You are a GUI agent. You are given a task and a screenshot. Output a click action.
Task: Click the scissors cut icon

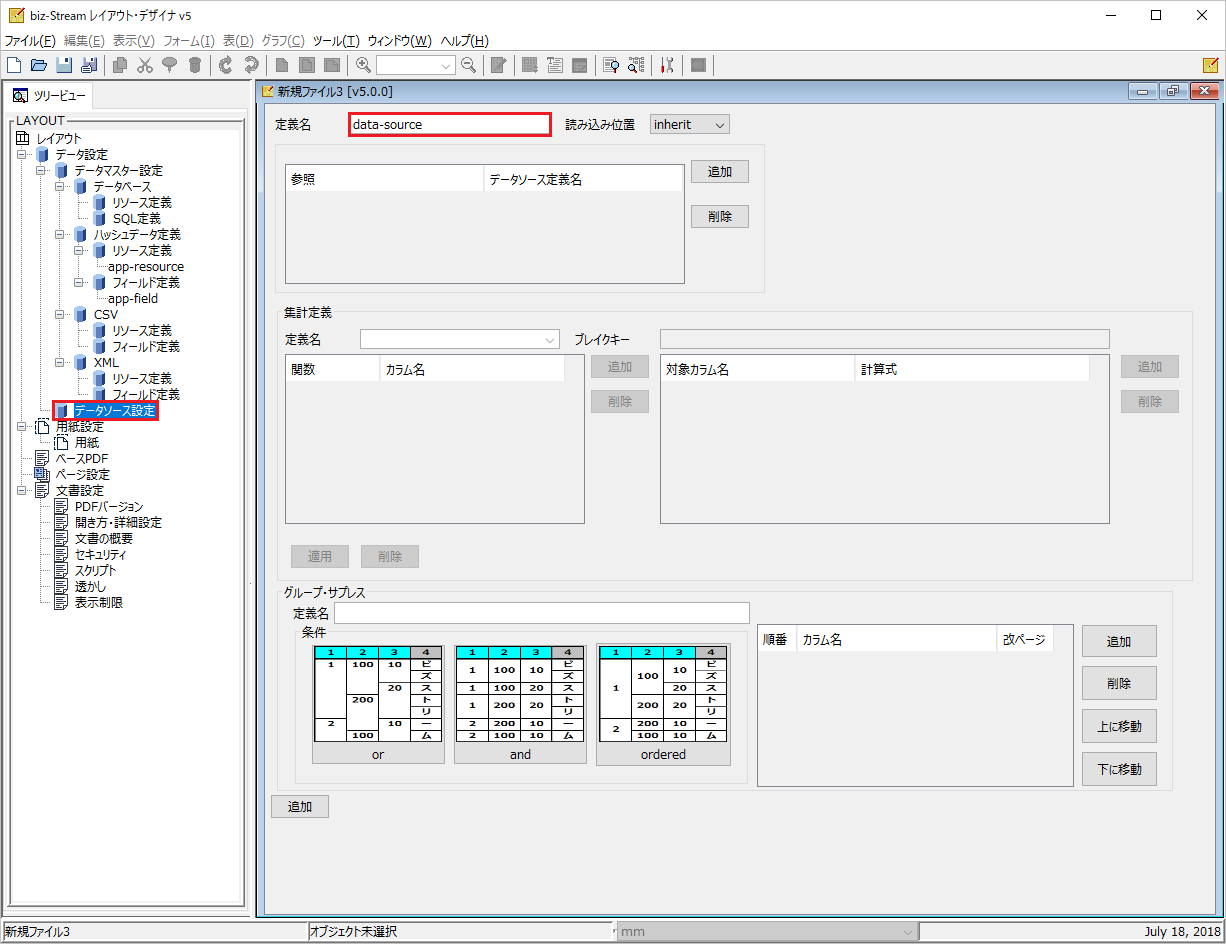tap(145, 65)
